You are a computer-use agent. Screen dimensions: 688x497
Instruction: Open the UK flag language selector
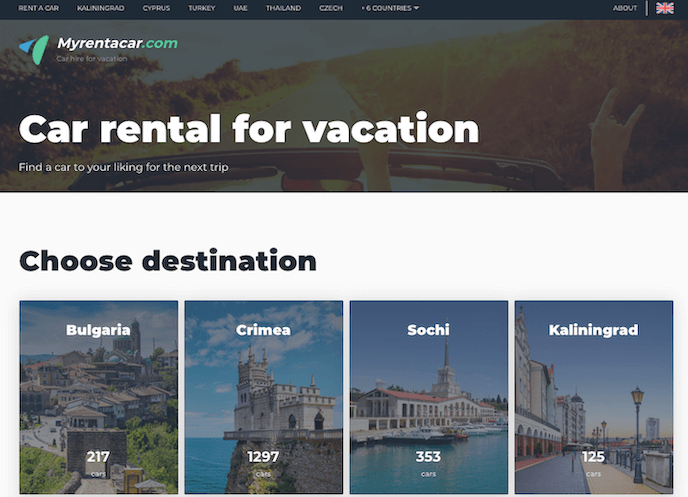tap(664, 8)
